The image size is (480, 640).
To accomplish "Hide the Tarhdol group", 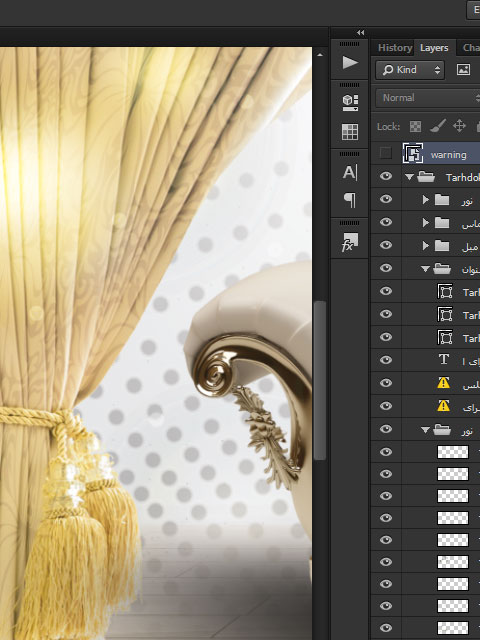I will [x=386, y=176].
